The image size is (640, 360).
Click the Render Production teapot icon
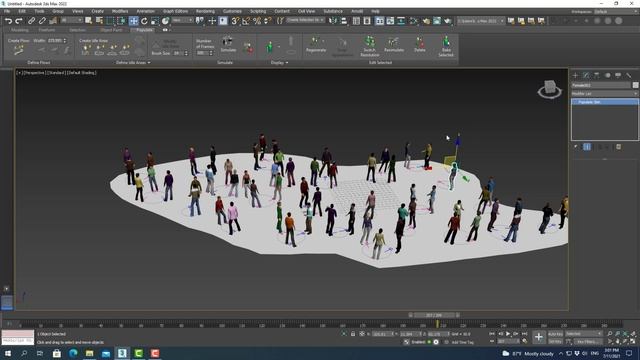pyautogui.click(x=448, y=21)
